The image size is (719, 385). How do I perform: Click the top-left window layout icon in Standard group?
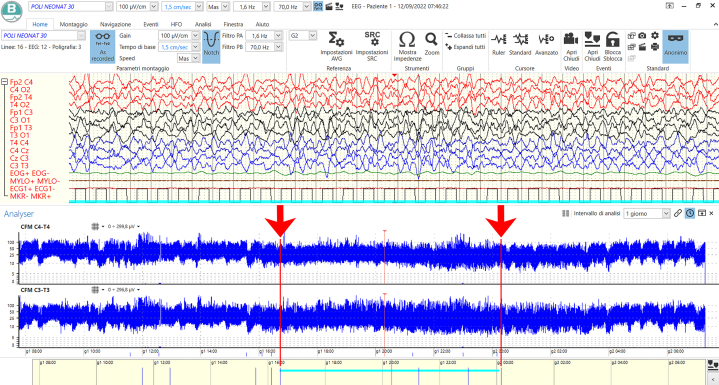[x=631, y=35]
